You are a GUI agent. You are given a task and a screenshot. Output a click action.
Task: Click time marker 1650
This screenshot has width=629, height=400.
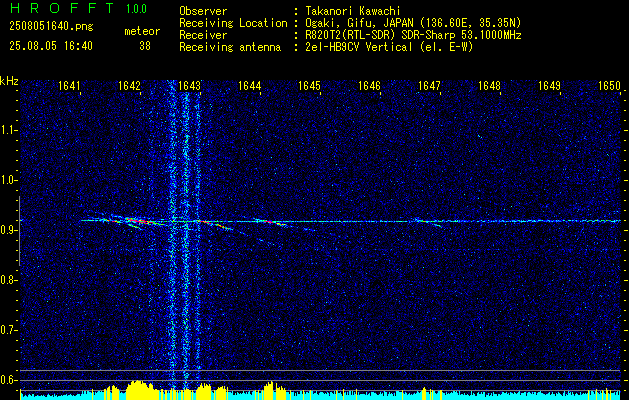point(609,86)
